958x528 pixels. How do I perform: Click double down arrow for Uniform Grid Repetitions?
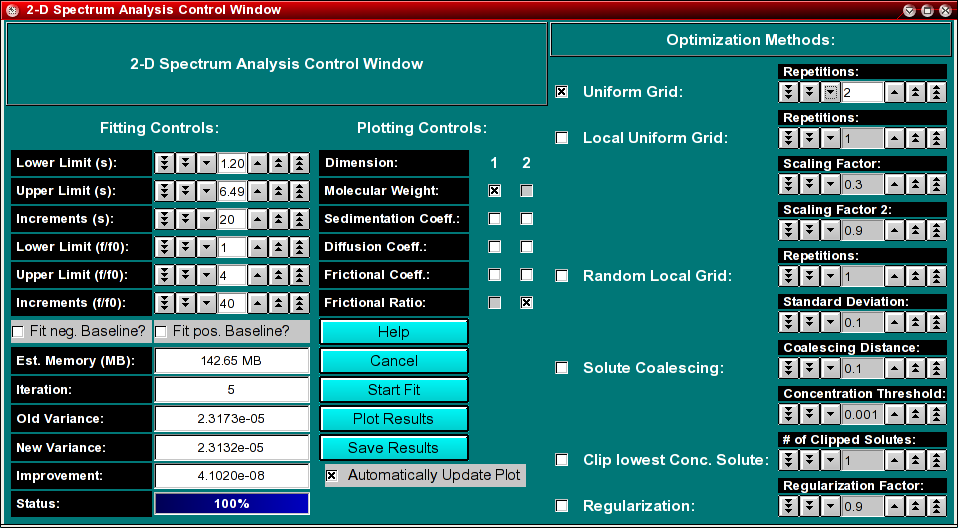click(809, 93)
